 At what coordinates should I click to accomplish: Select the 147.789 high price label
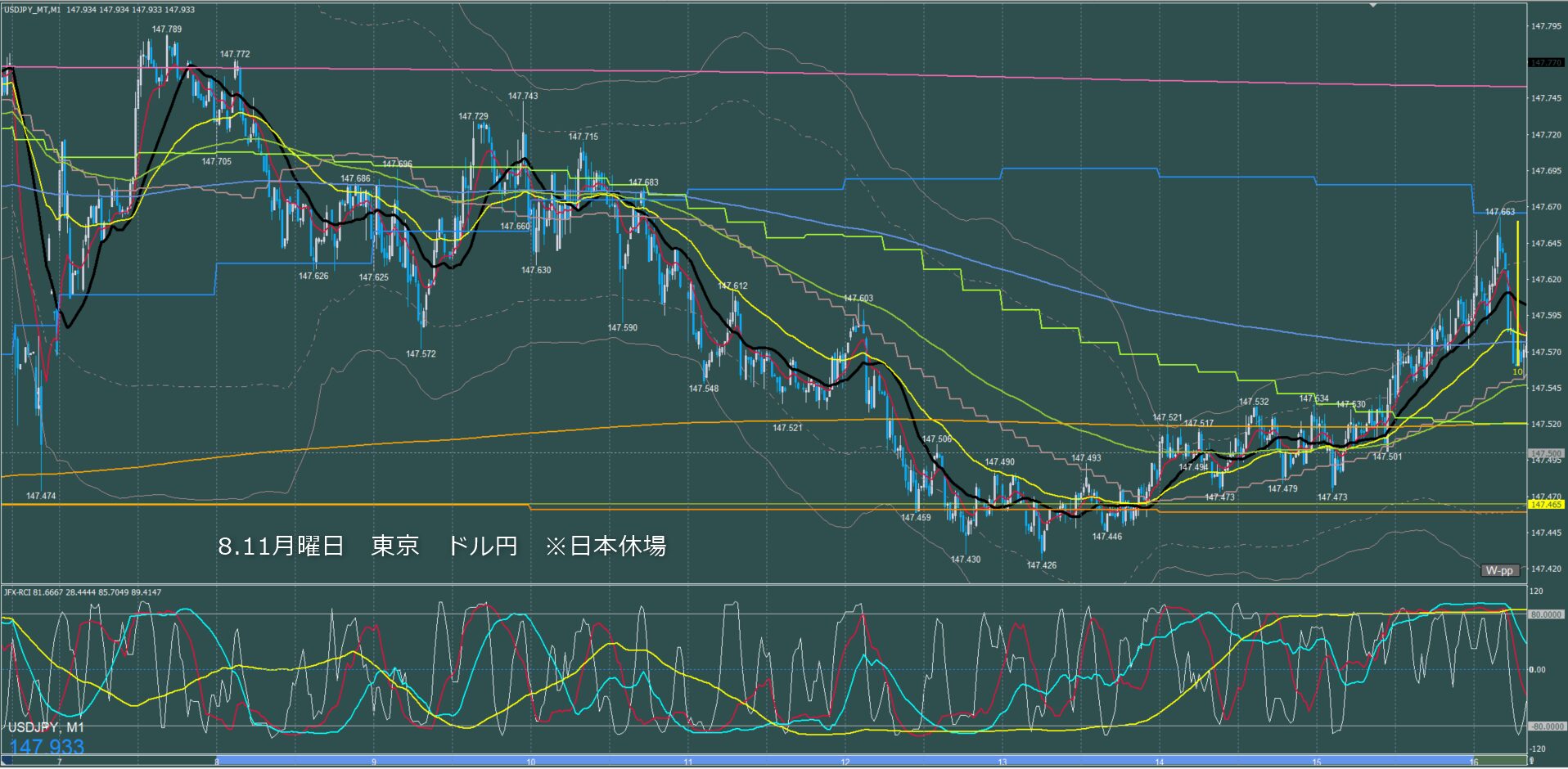(167, 29)
